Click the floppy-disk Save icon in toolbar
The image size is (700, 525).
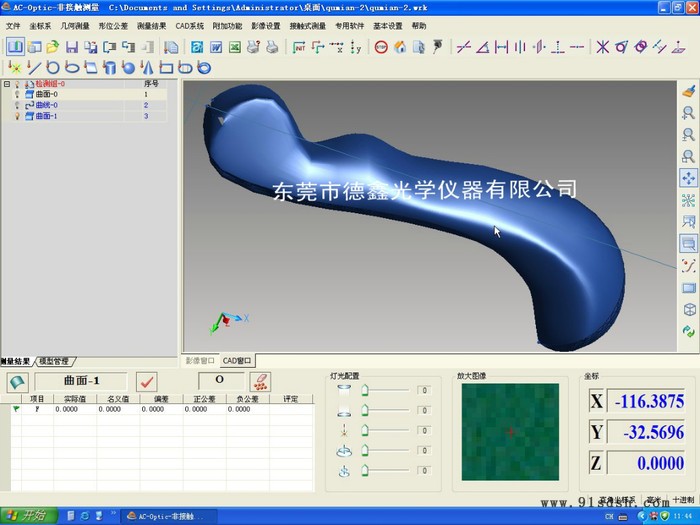click(71, 47)
